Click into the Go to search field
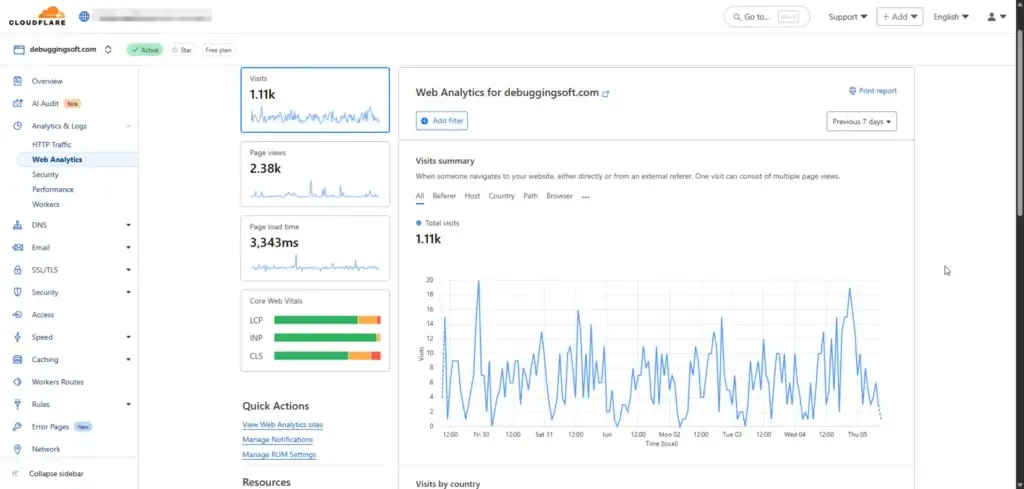Viewport: 1024px width, 489px height. click(x=767, y=17)
